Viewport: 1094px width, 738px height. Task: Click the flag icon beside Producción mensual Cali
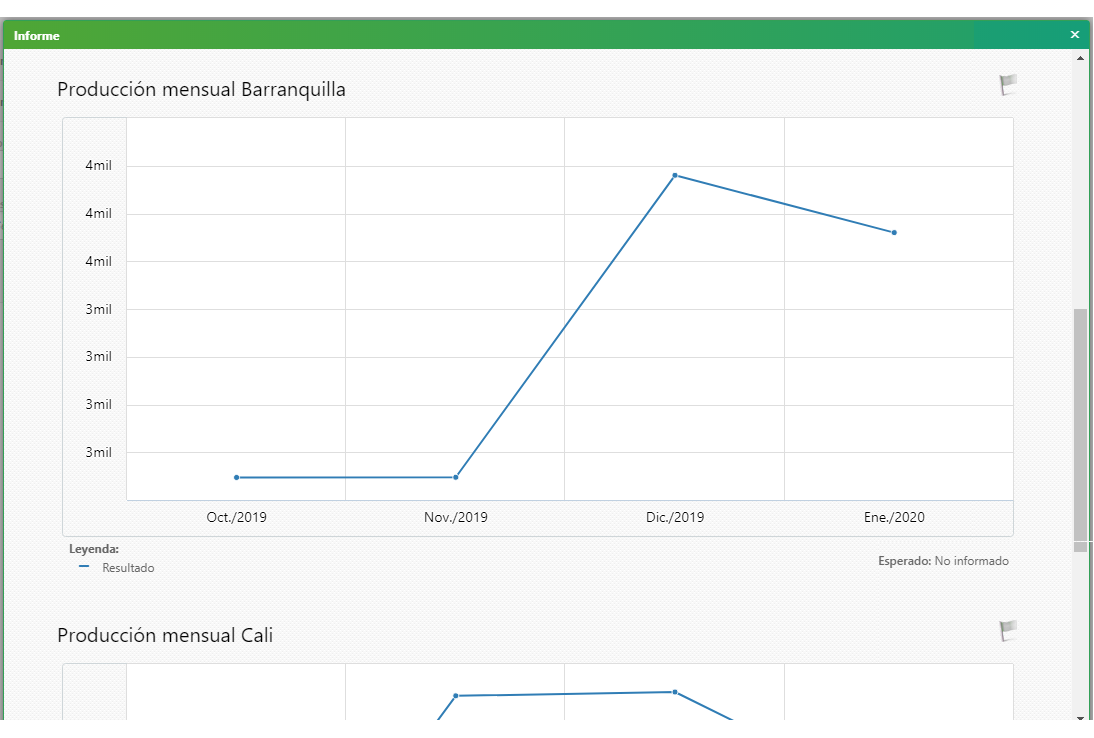1007,631
